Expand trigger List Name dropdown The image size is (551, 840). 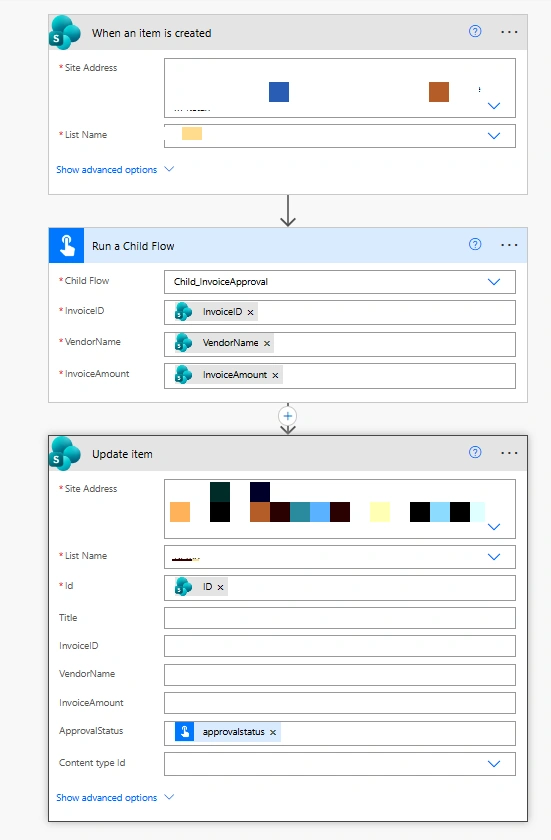pos(494,136)
